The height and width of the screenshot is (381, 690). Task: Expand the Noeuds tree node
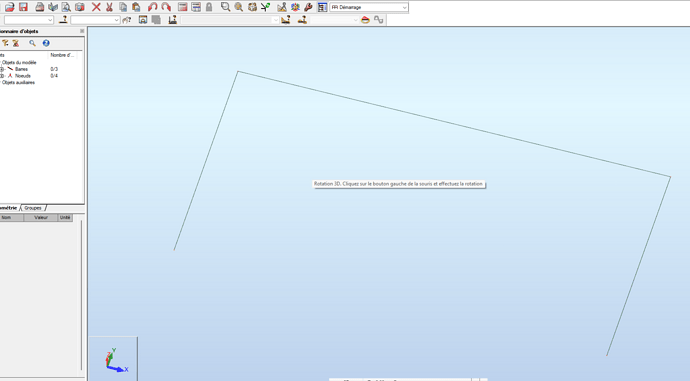(x=2, y=76)
